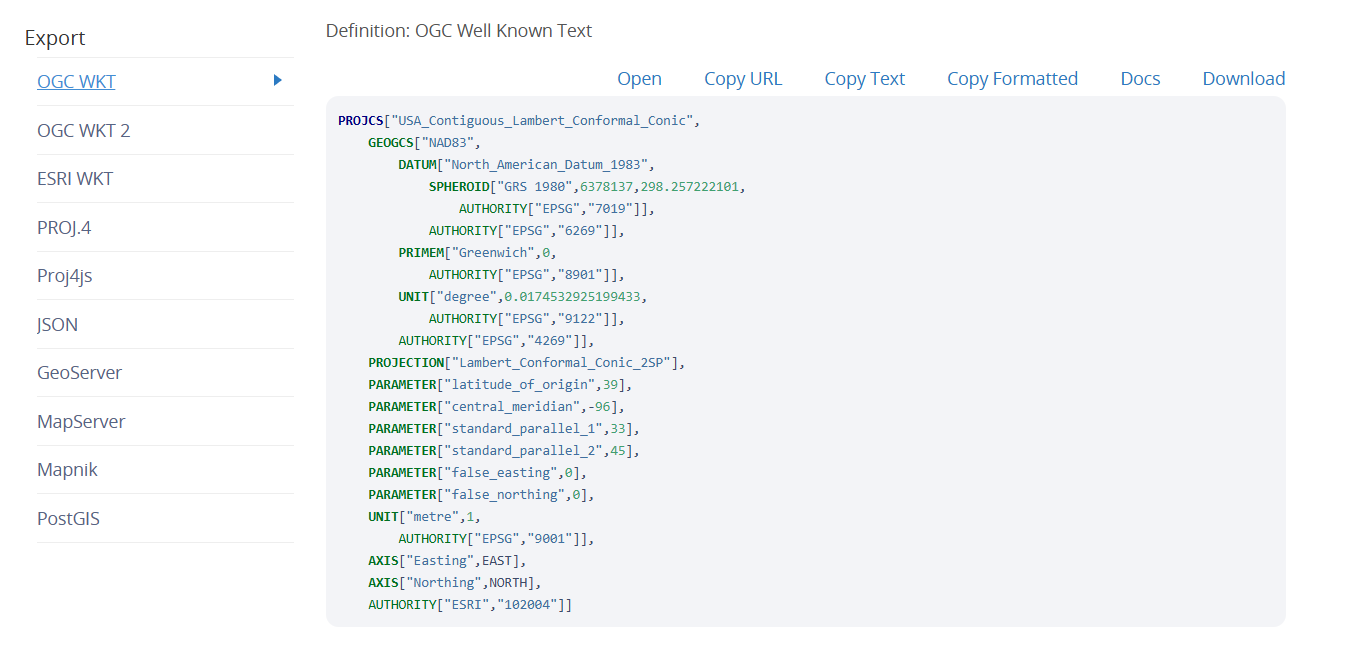Select the MapServer export option

point(81,422)
